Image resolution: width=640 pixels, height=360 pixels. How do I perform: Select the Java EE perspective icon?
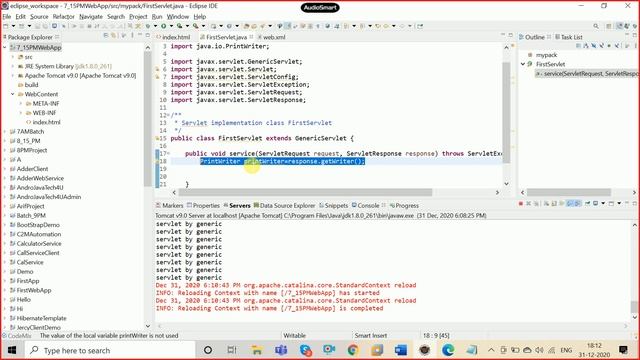620,26
